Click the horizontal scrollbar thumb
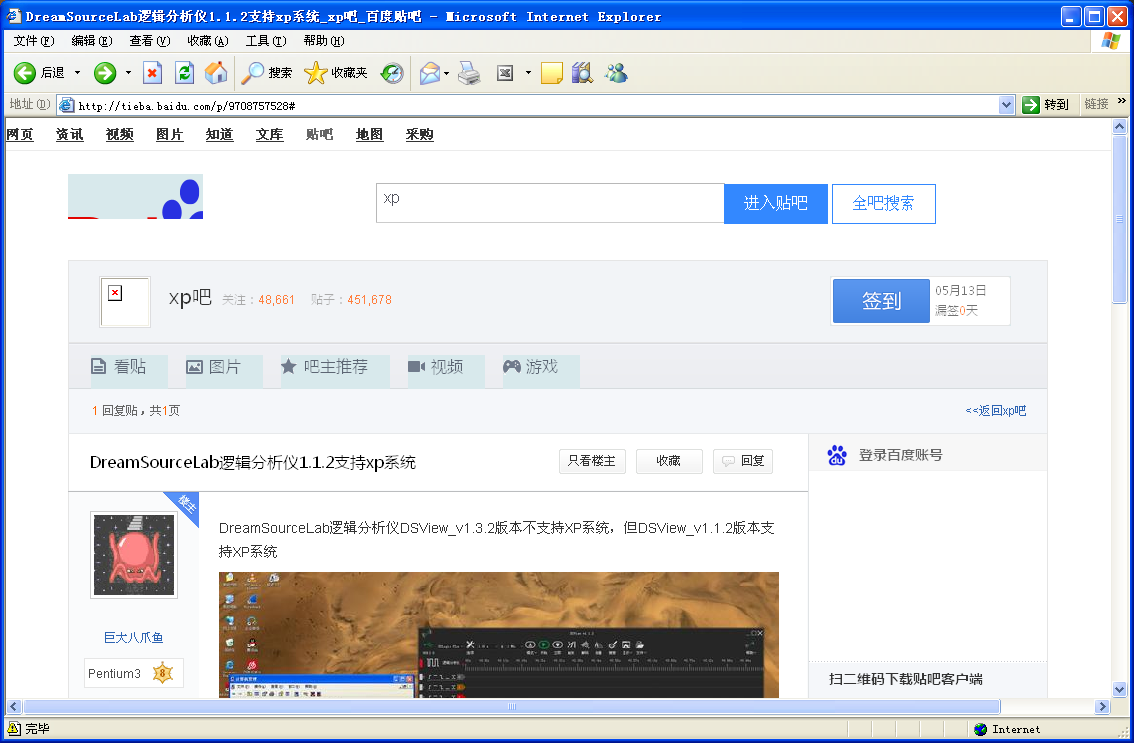The image size is (1134, 743). 512,707
